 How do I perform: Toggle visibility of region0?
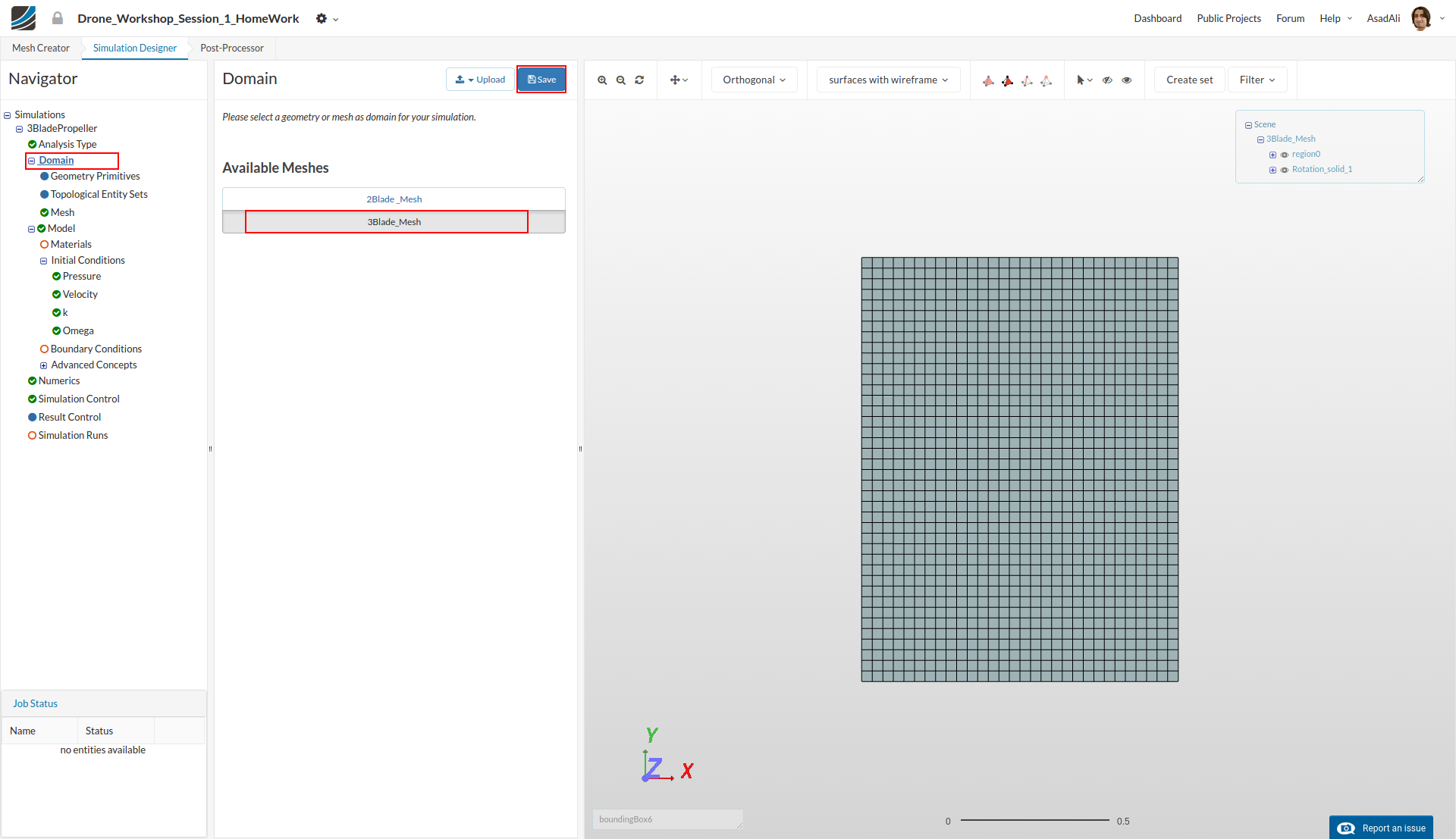click(x=1285, y=155)
